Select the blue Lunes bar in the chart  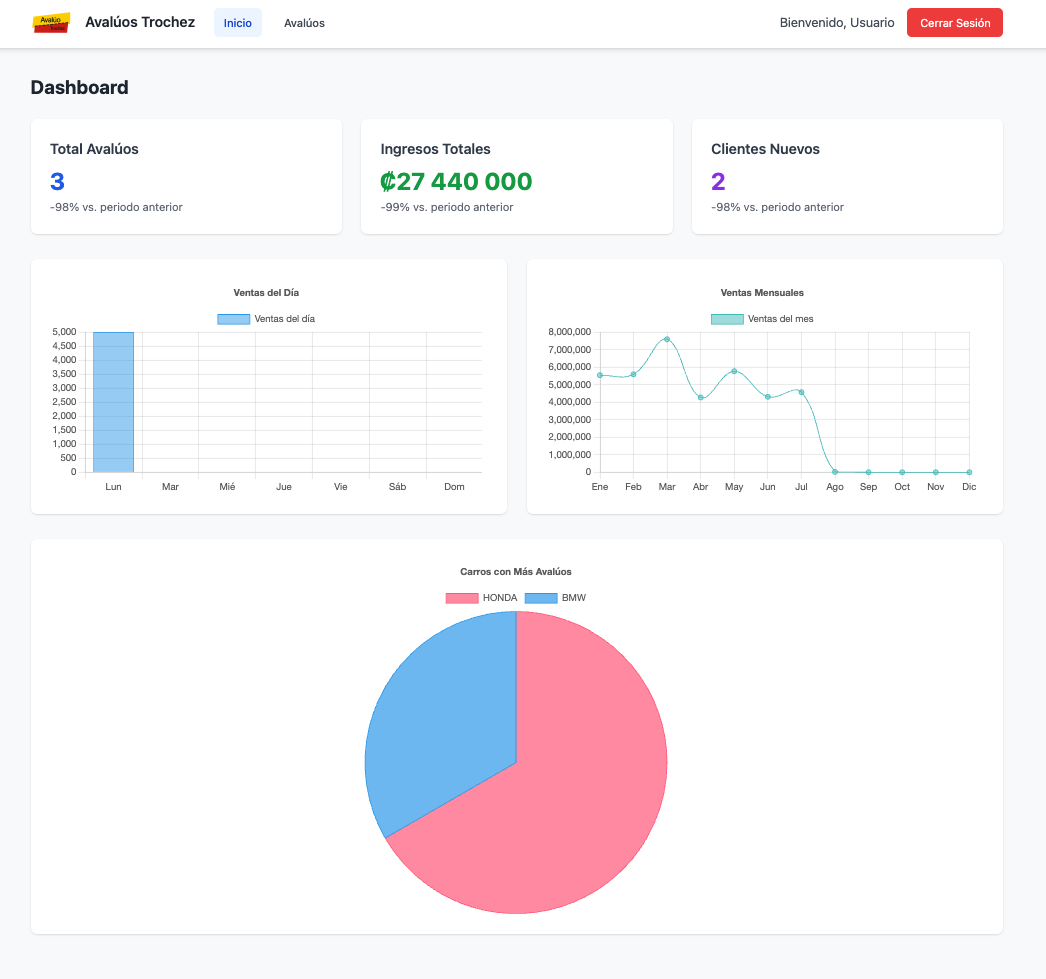coord(113,400)
